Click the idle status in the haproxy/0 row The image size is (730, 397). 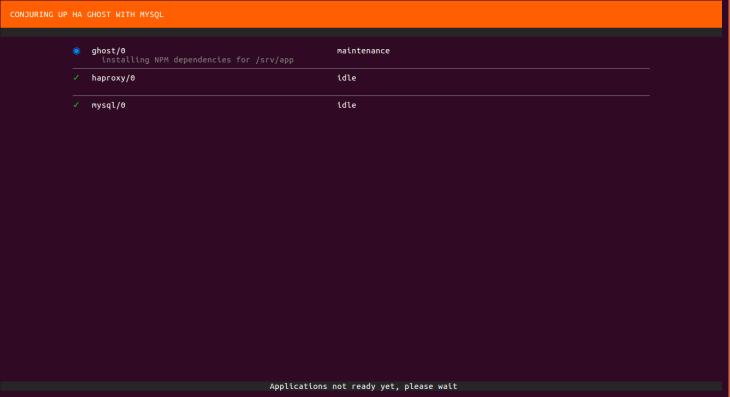coord(346,78)
